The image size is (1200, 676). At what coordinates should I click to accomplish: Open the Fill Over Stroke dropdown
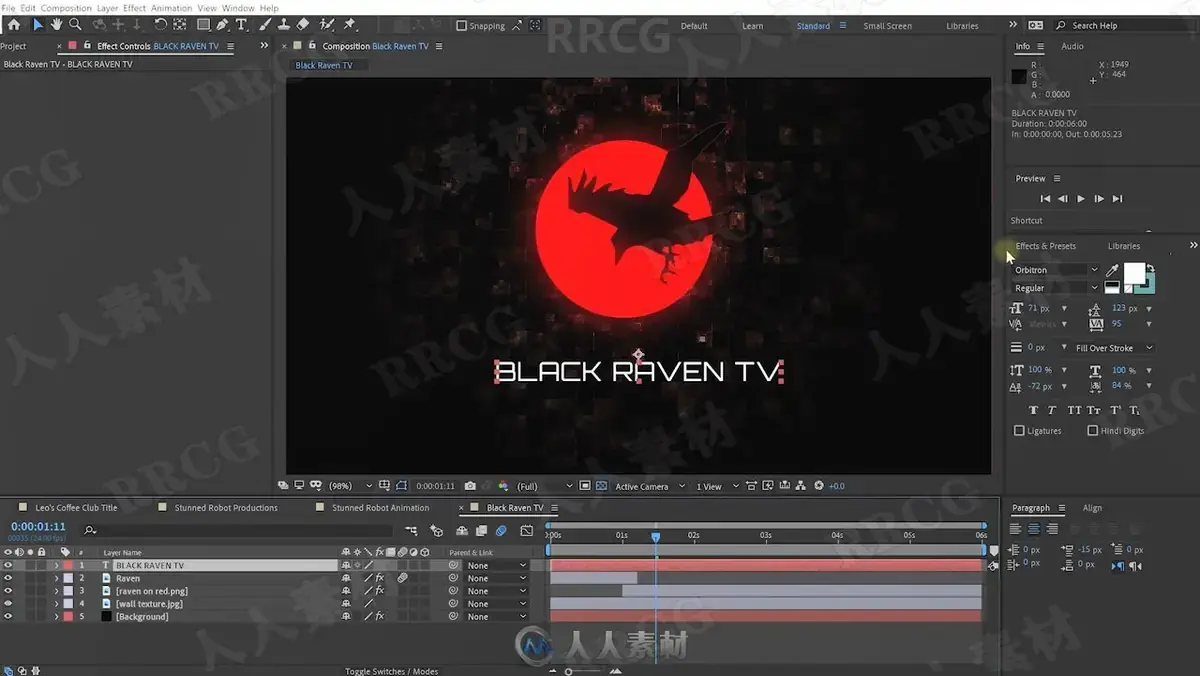1113,348
